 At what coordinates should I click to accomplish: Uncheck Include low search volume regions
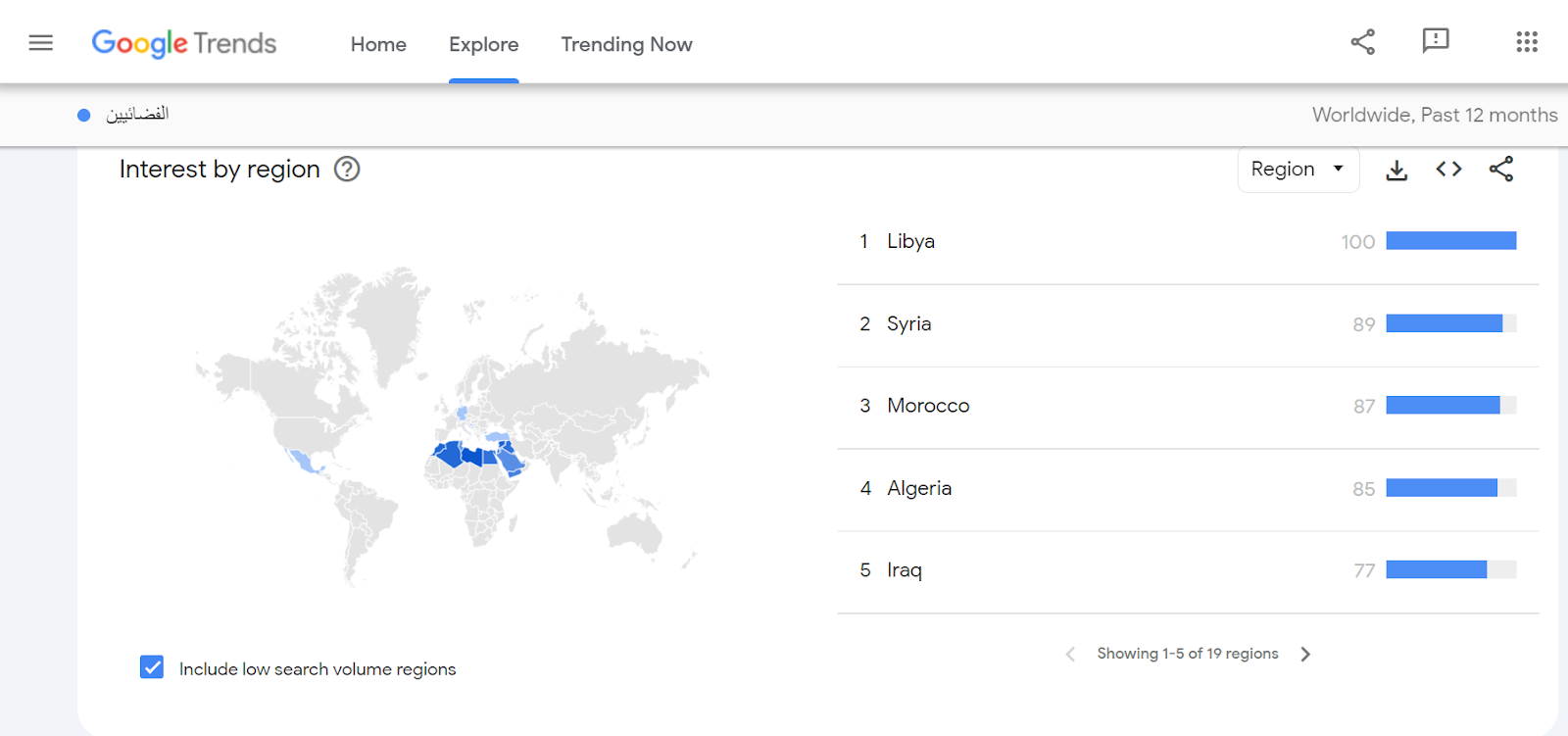[x=152, y=667]
